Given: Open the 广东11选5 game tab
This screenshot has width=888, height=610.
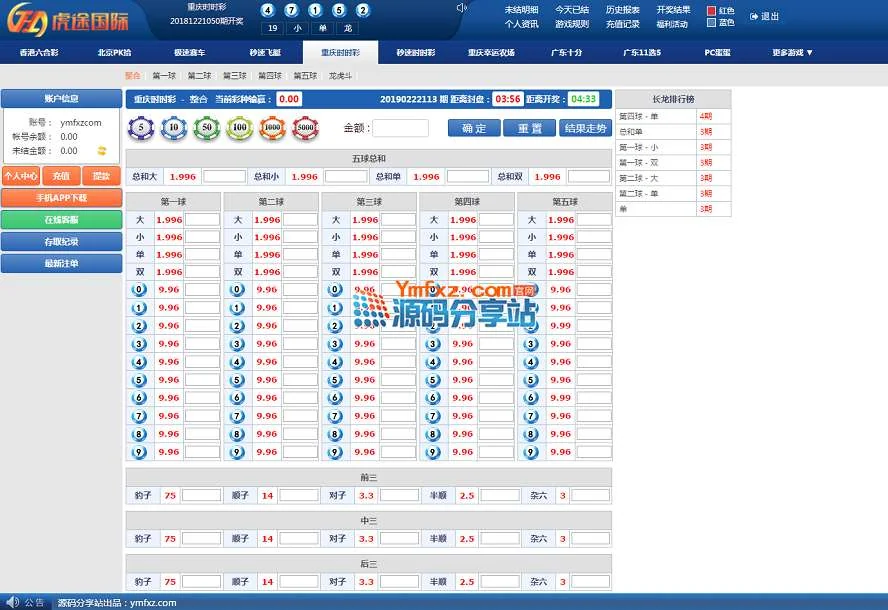Looking at the screenshot, I should coord(642,53).
